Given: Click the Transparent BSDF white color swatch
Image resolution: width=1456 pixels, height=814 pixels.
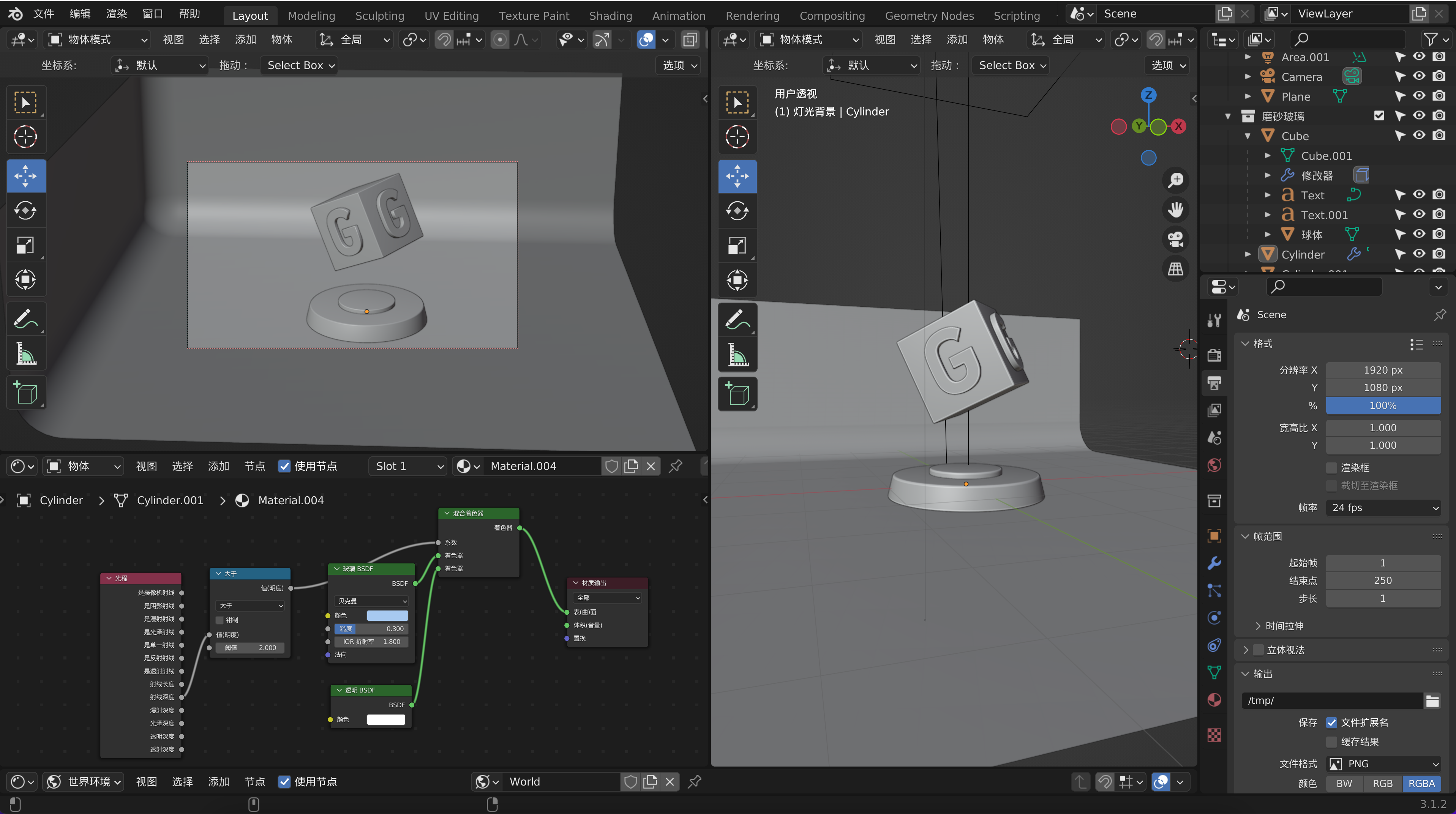Looking at the screenshot, I should [386, 720].
